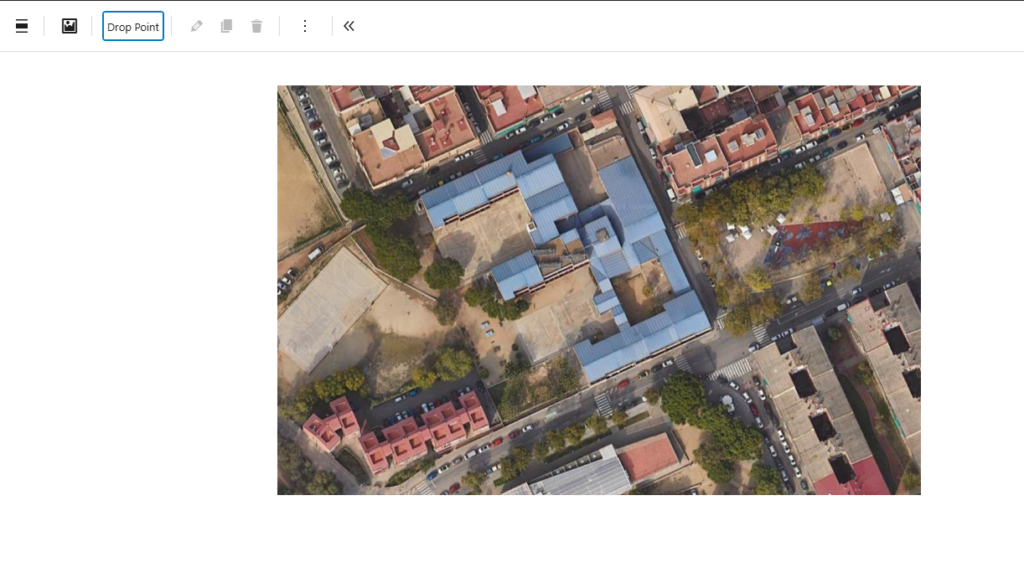Open the block alignment options
The image size is (1024, 578).
[x=22, y=26]
